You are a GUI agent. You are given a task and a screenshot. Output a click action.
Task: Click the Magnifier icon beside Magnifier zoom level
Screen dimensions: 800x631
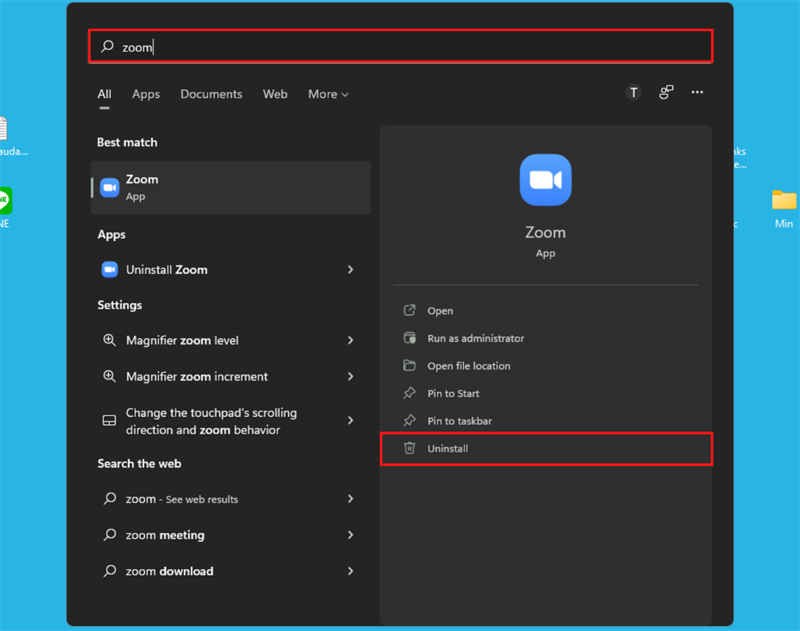(109, 340)
